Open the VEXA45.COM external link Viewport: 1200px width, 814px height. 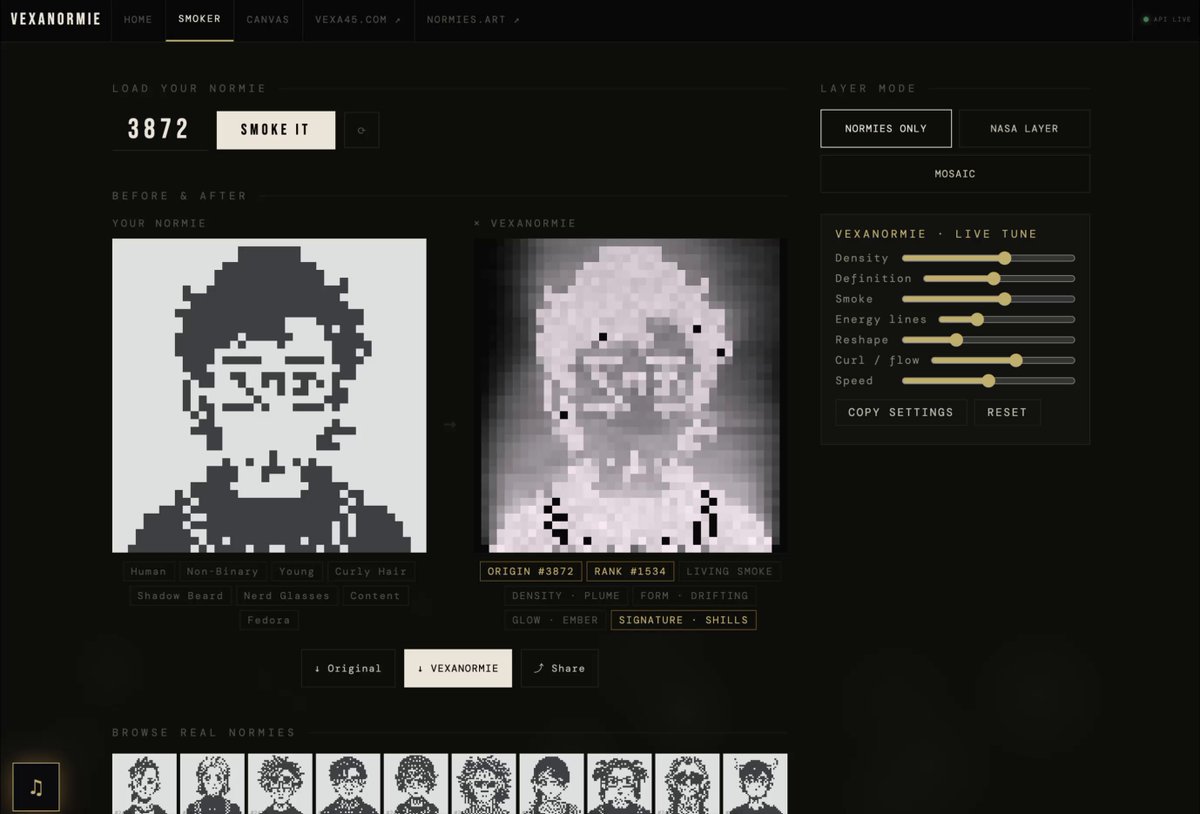pos(358,19)
